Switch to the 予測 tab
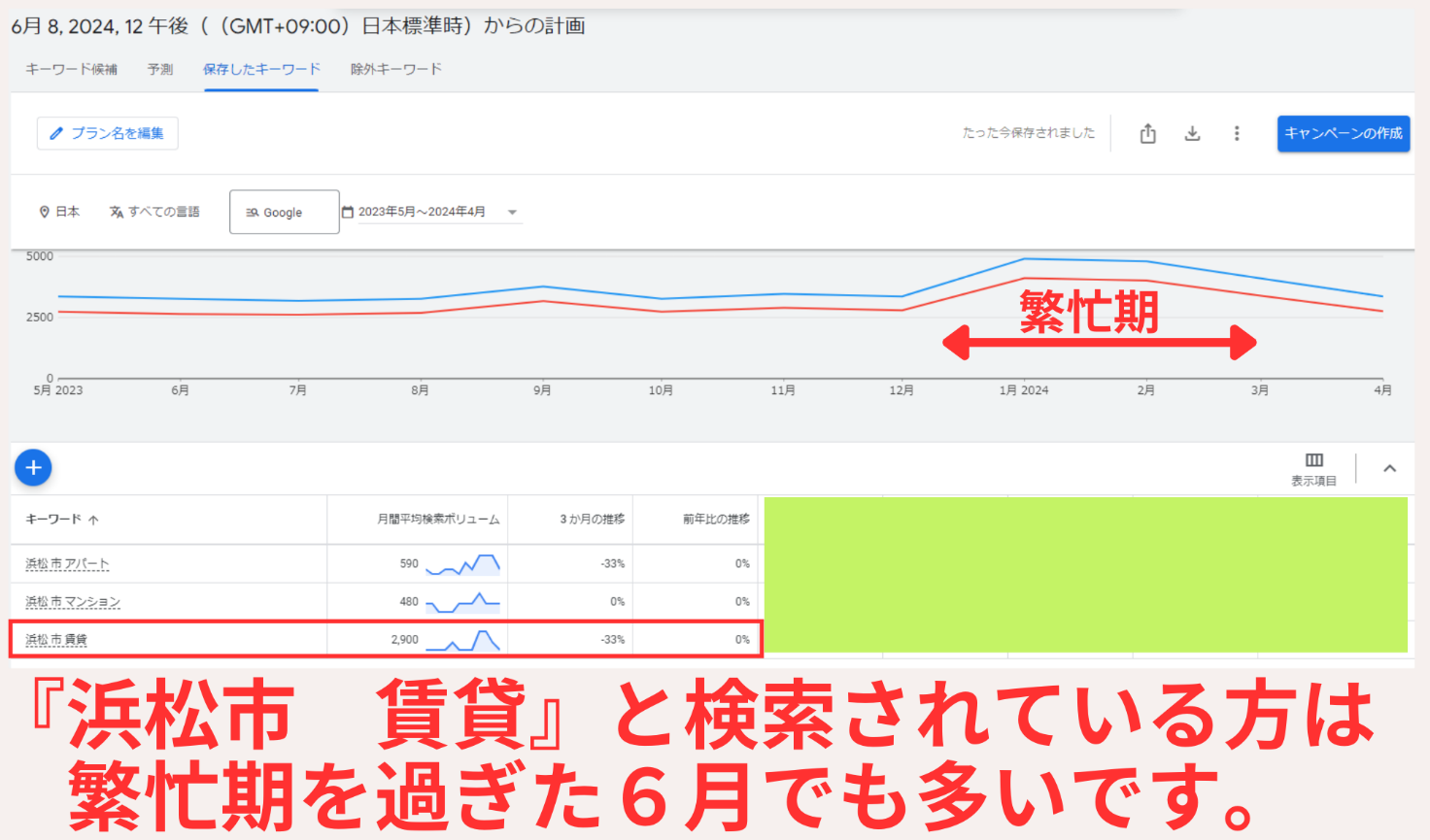Screen dimensions: 1430x840 [160, 69]
